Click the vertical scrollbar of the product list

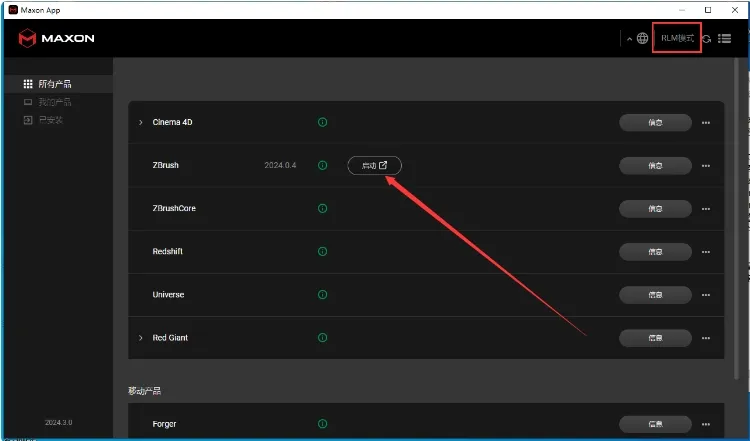[x=737, y=219]
